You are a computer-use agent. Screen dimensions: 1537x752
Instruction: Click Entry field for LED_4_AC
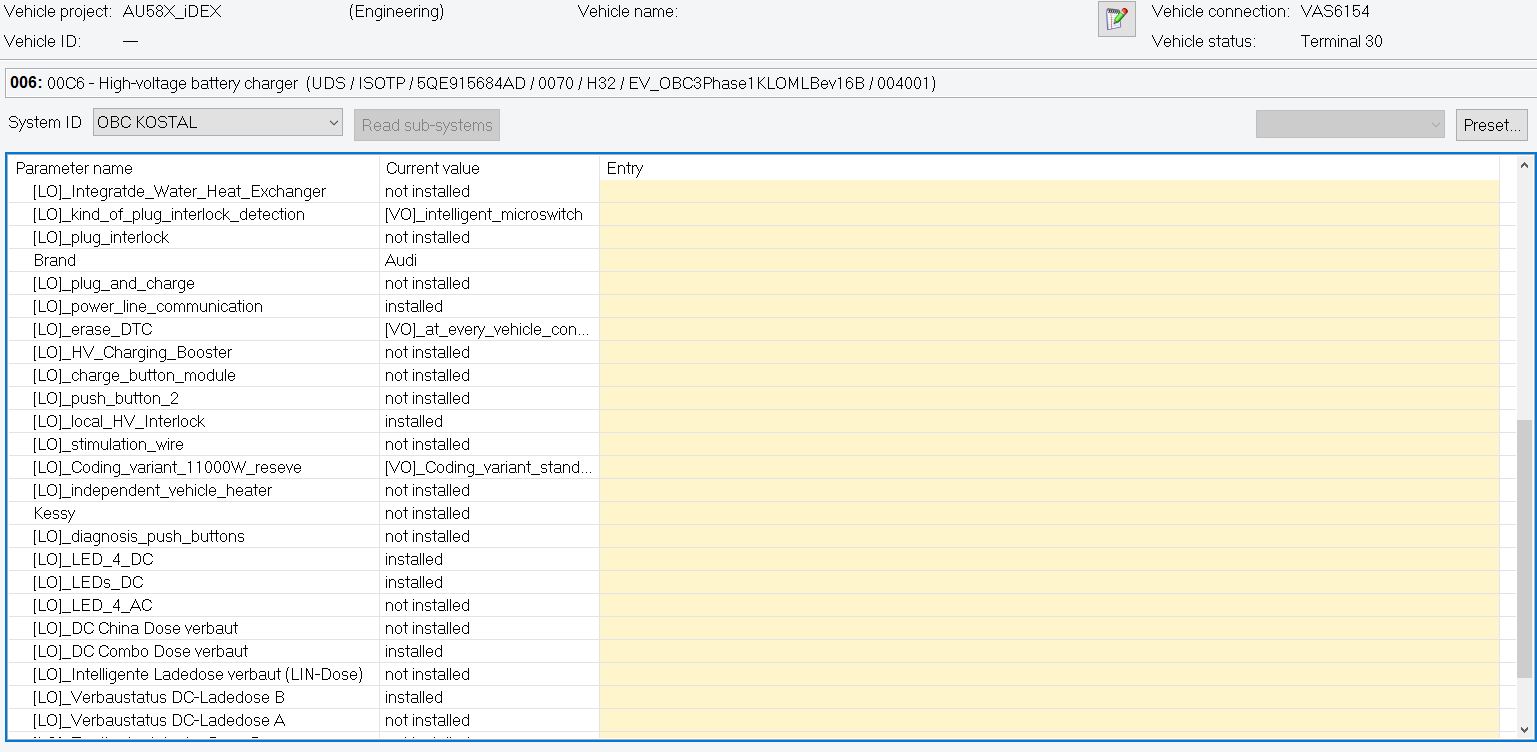point(1048,605)
